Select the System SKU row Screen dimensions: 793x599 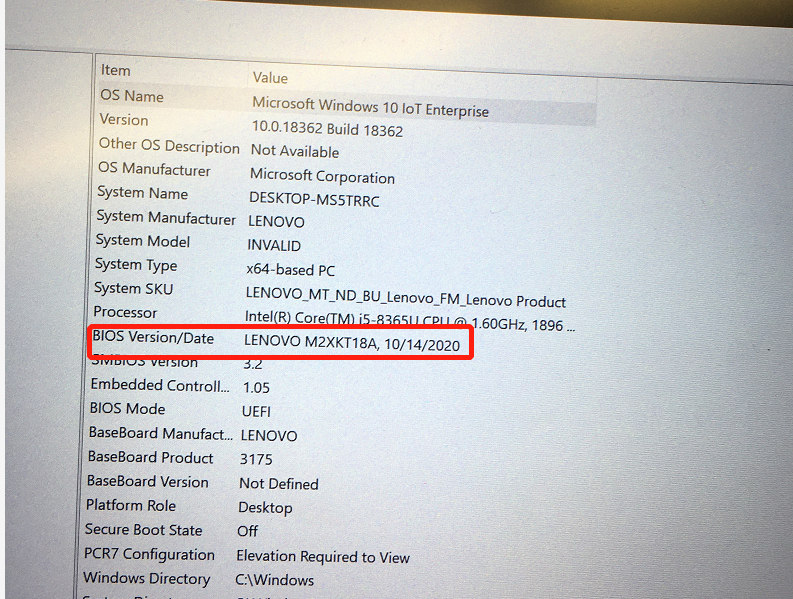133,288
